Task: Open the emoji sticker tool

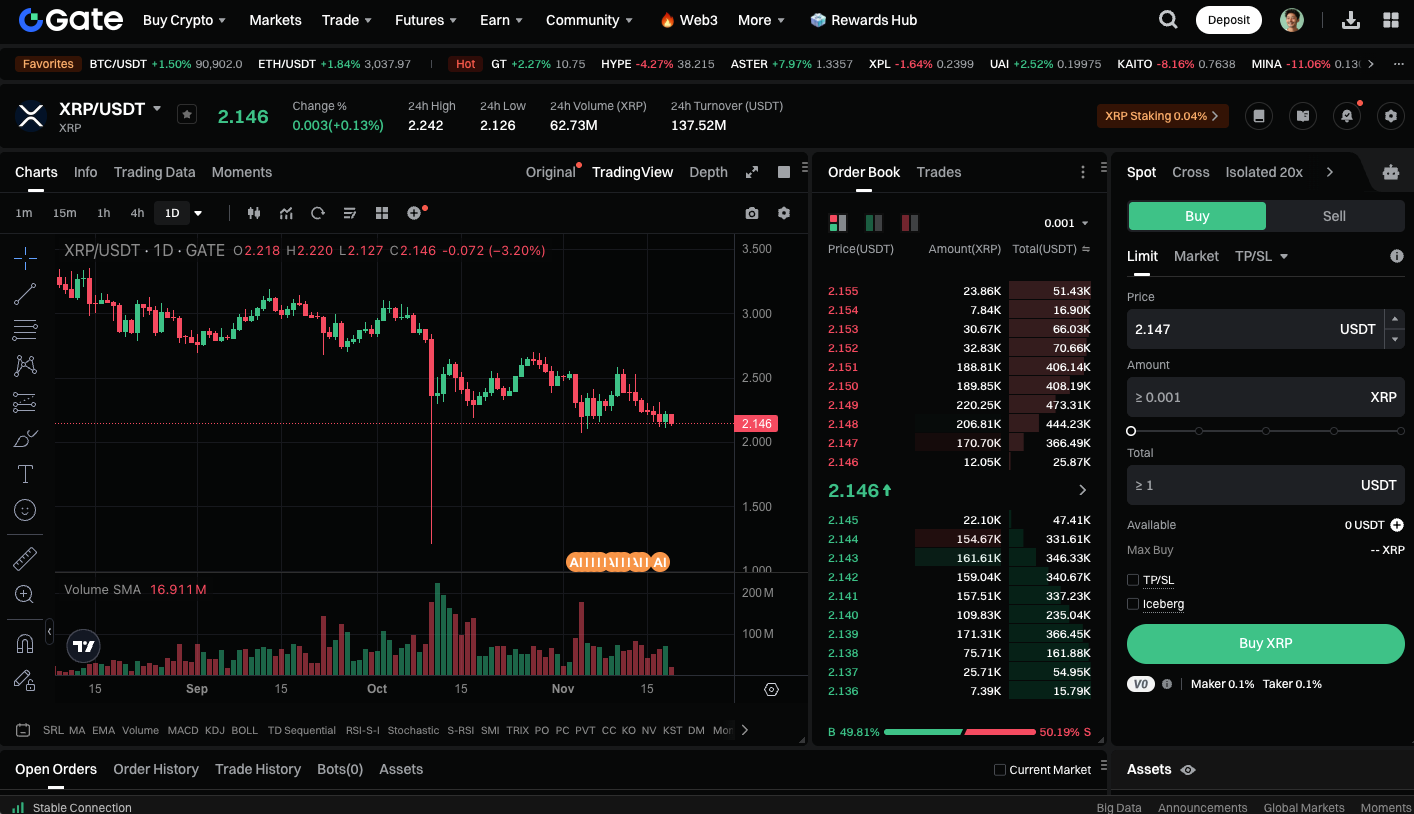Action: click(x=25, y=510)
